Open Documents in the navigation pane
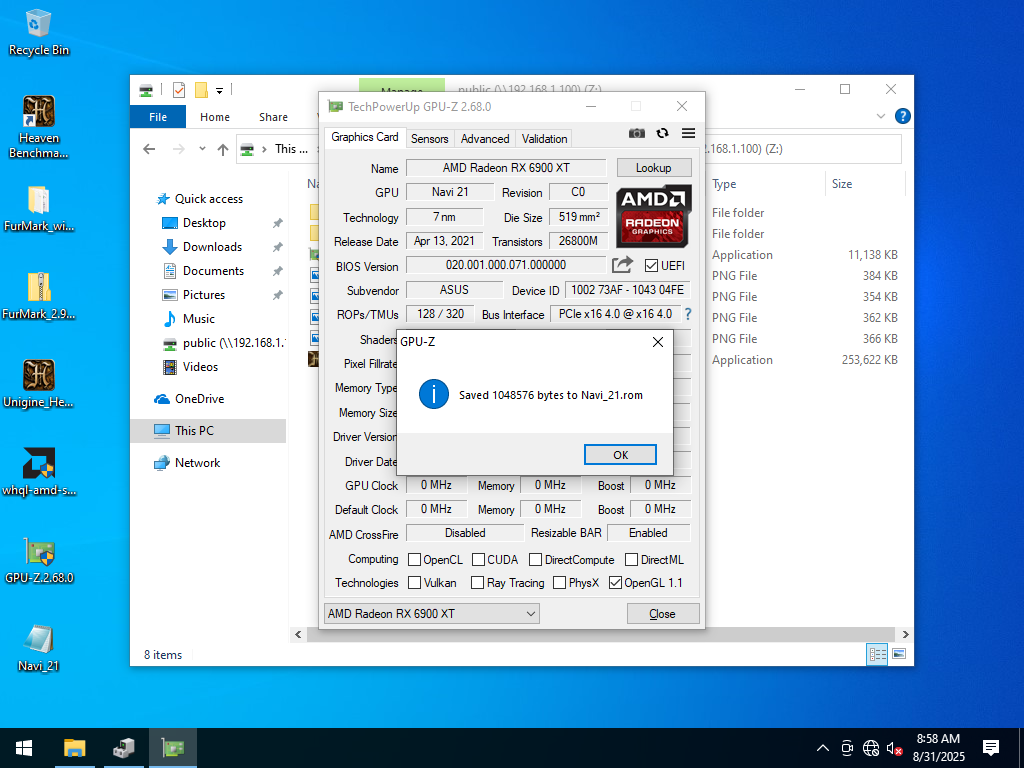Image resolution: width=1024 pixels, height=768 pixels. (213, 270)
